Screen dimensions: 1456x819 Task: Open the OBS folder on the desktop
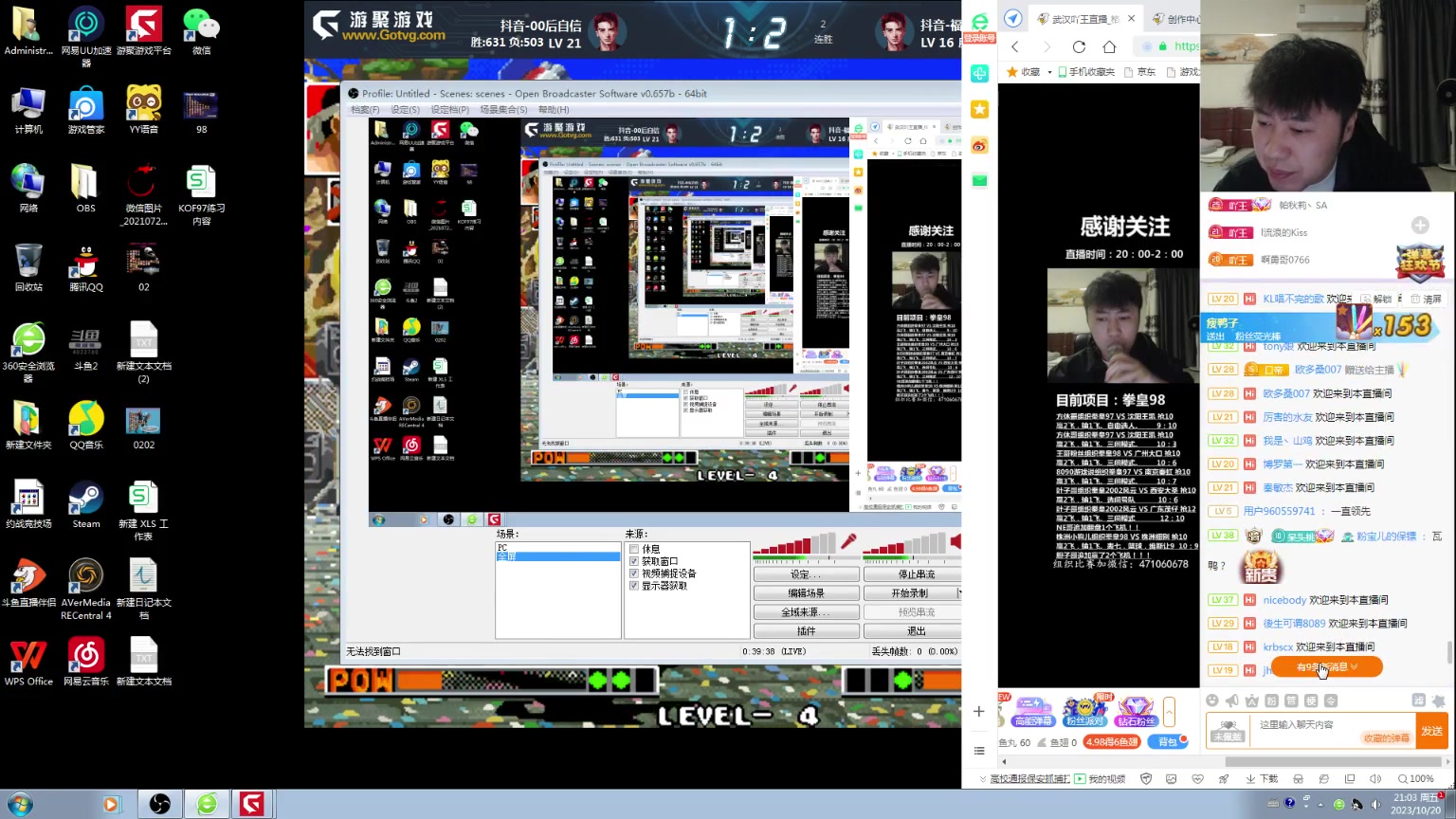85,188
